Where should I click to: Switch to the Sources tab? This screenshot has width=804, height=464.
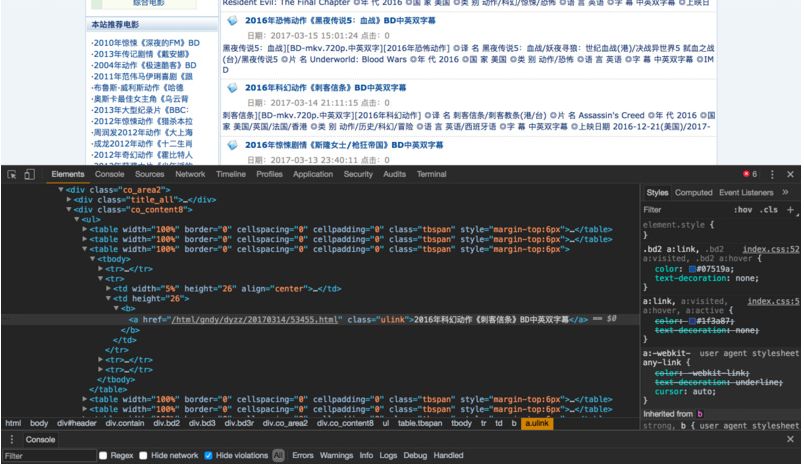click(150, 174)
